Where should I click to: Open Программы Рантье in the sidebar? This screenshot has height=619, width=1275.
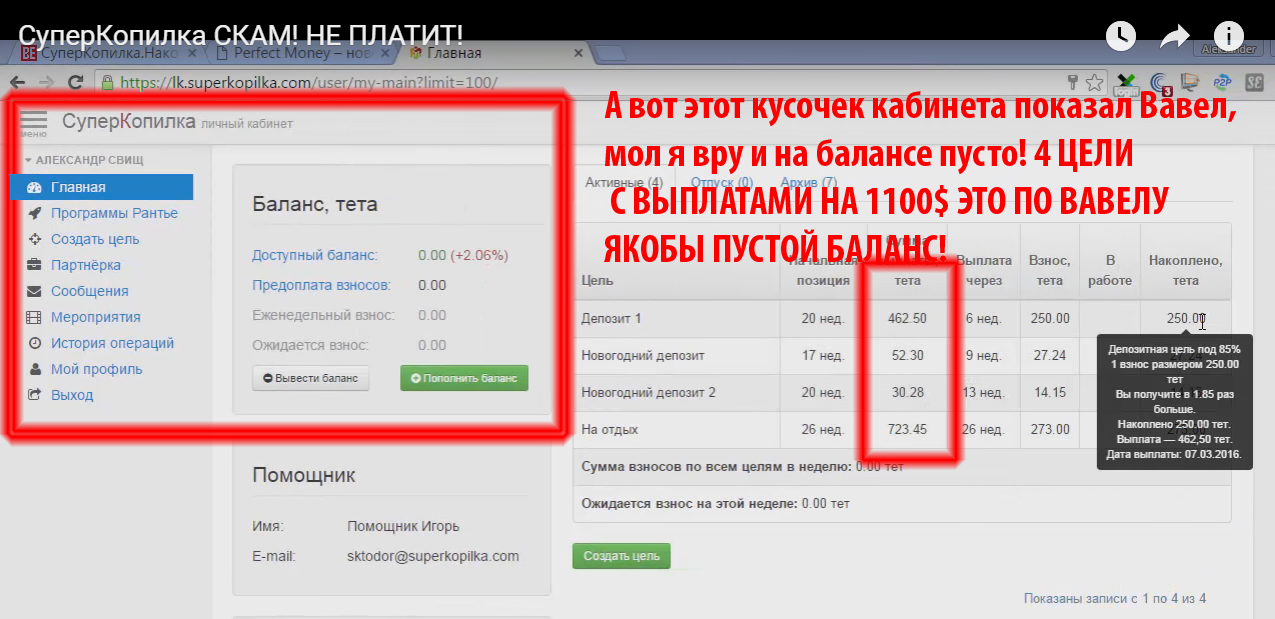click(x=114, y=213)
